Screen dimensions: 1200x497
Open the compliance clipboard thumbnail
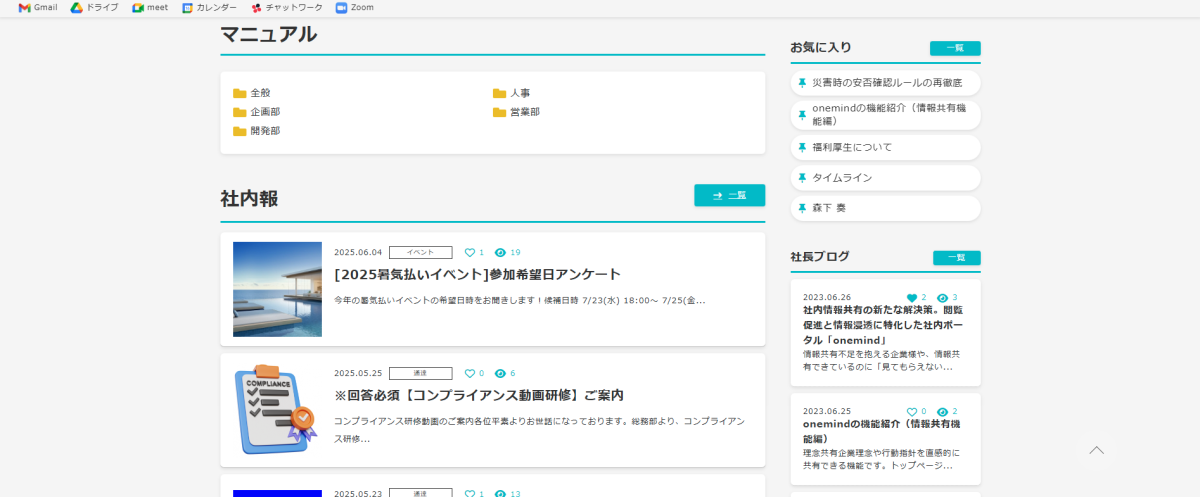277,409
